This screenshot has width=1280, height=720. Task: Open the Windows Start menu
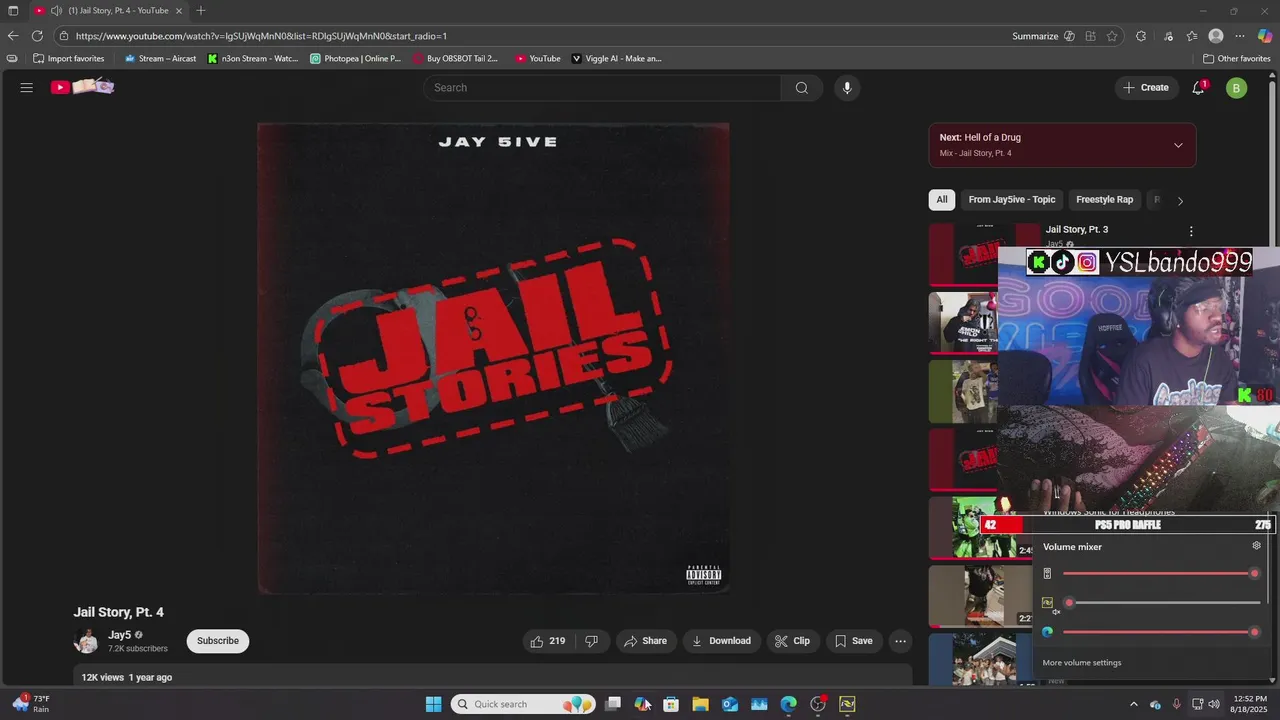[433, 704]
